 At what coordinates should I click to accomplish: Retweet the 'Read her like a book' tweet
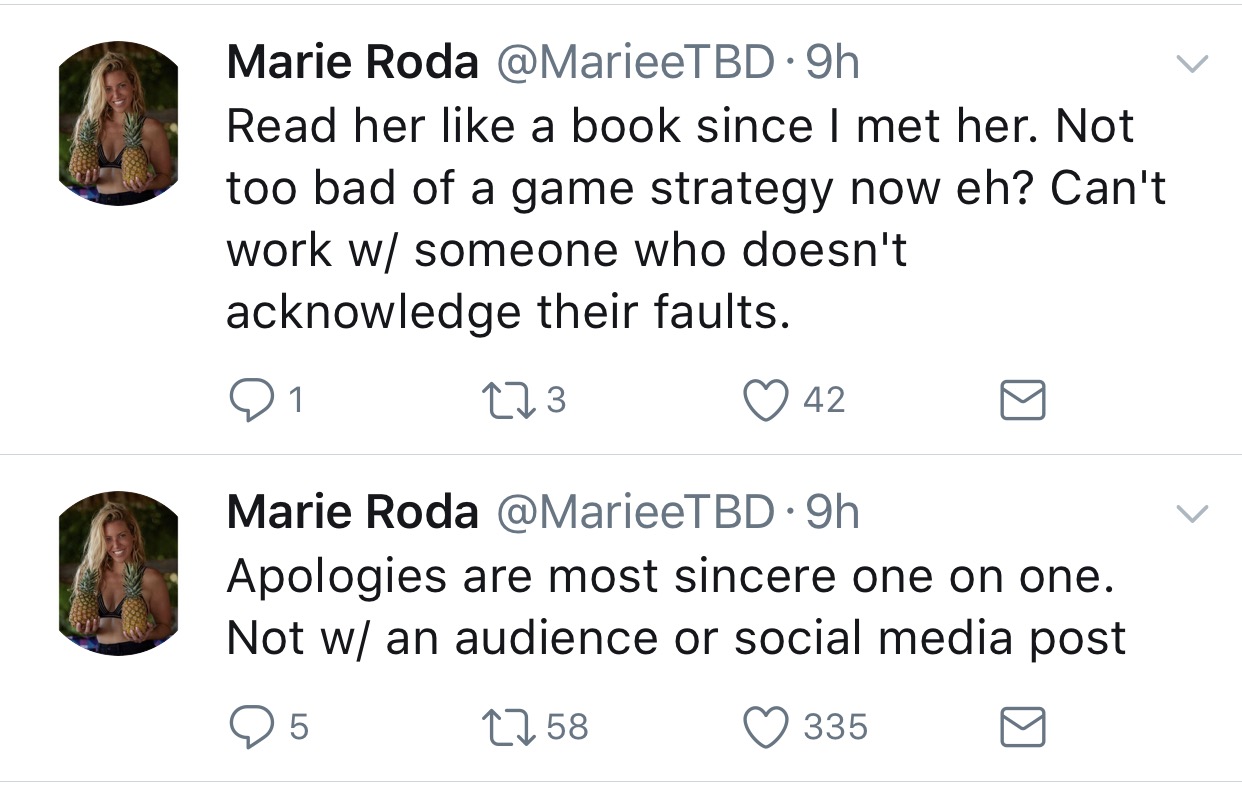coord(500,400)
